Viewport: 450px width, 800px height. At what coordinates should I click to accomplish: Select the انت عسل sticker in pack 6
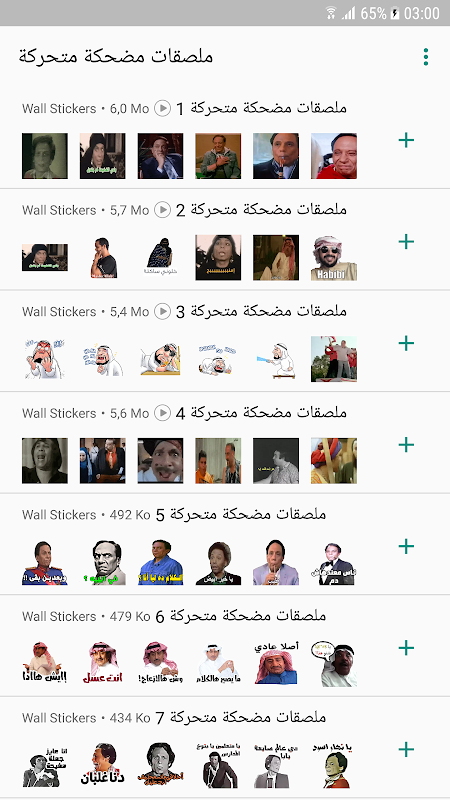(103, 663)
